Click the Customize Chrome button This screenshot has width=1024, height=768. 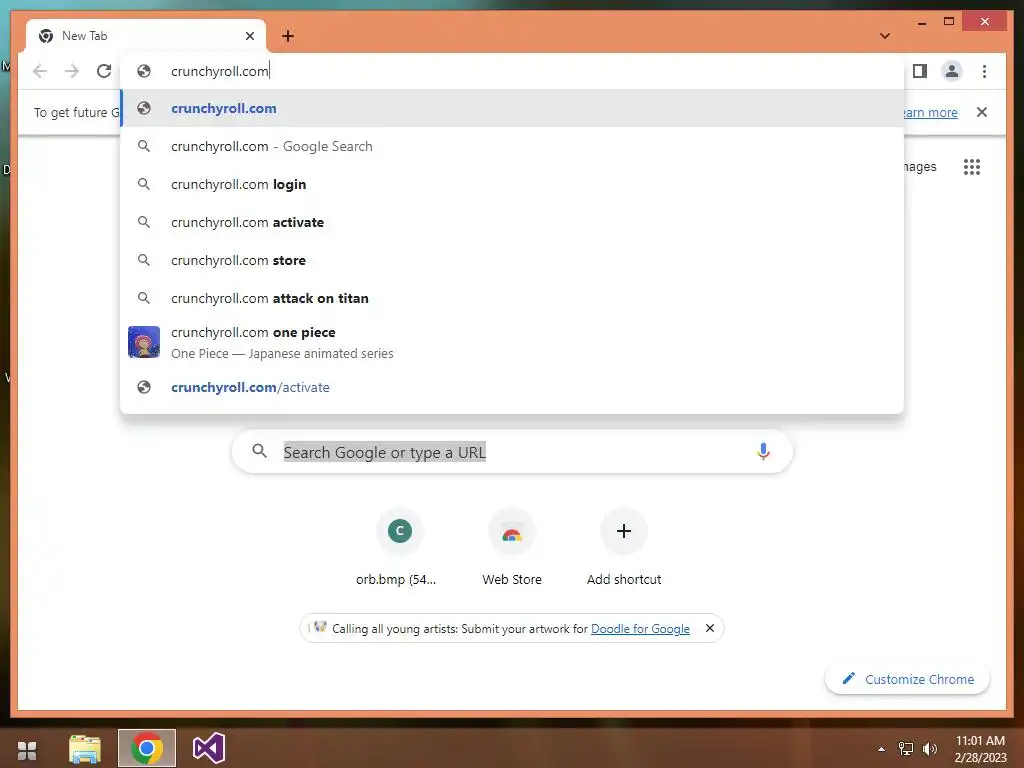[x=908, y=679]
